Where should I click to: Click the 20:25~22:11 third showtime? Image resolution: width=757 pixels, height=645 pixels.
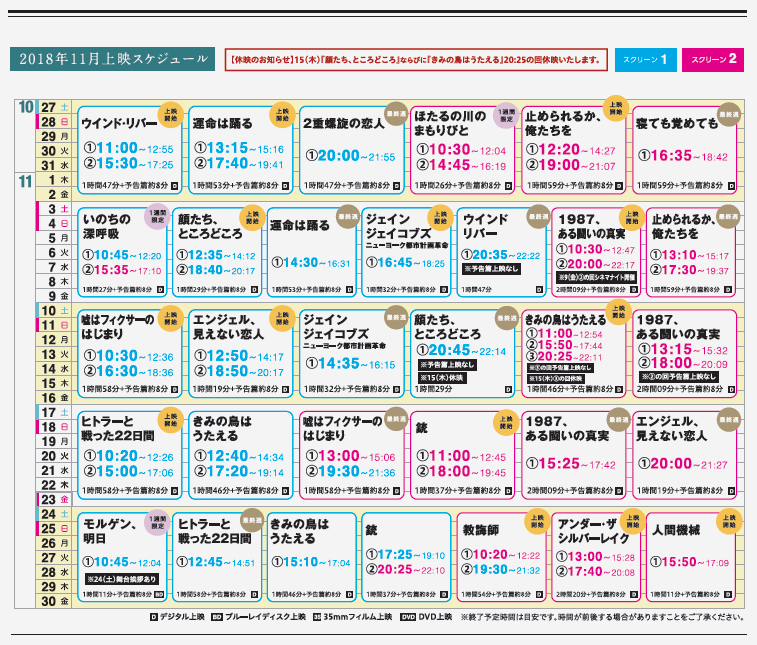click(563, 356)
